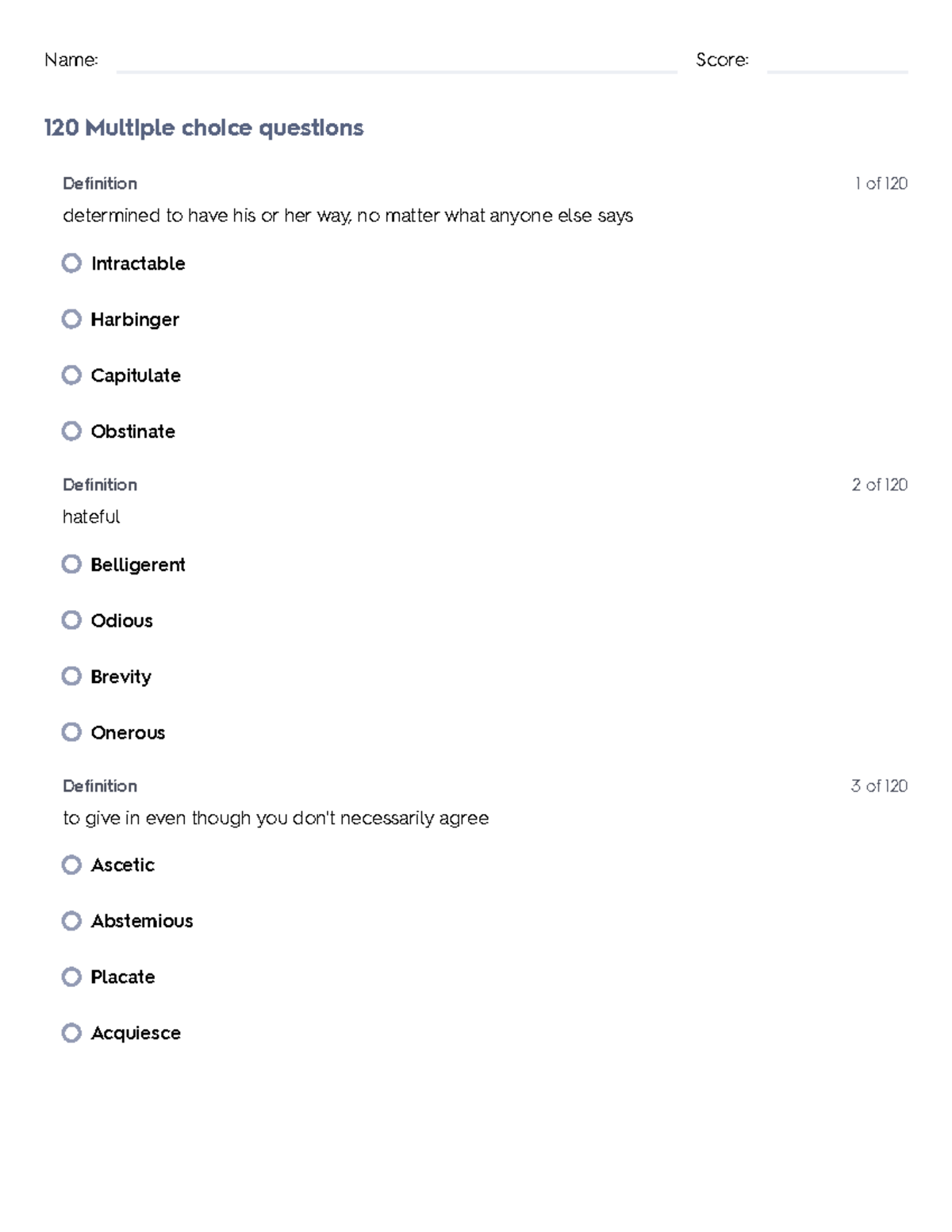Choose Ascetic for question 3
This screenshot has width=952, height=1232.
[71, 865]
